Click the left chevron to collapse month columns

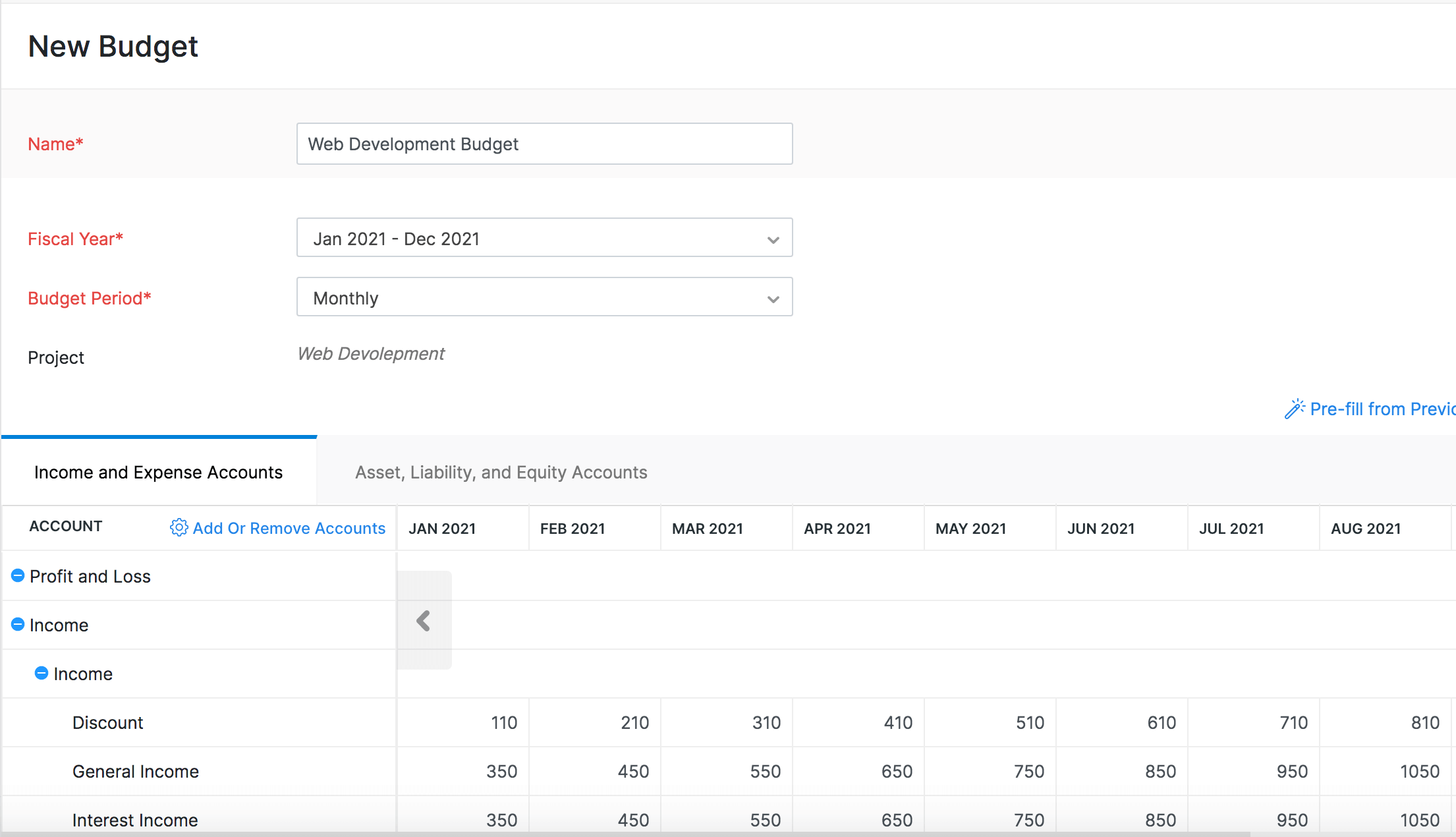tap(424, 620)
